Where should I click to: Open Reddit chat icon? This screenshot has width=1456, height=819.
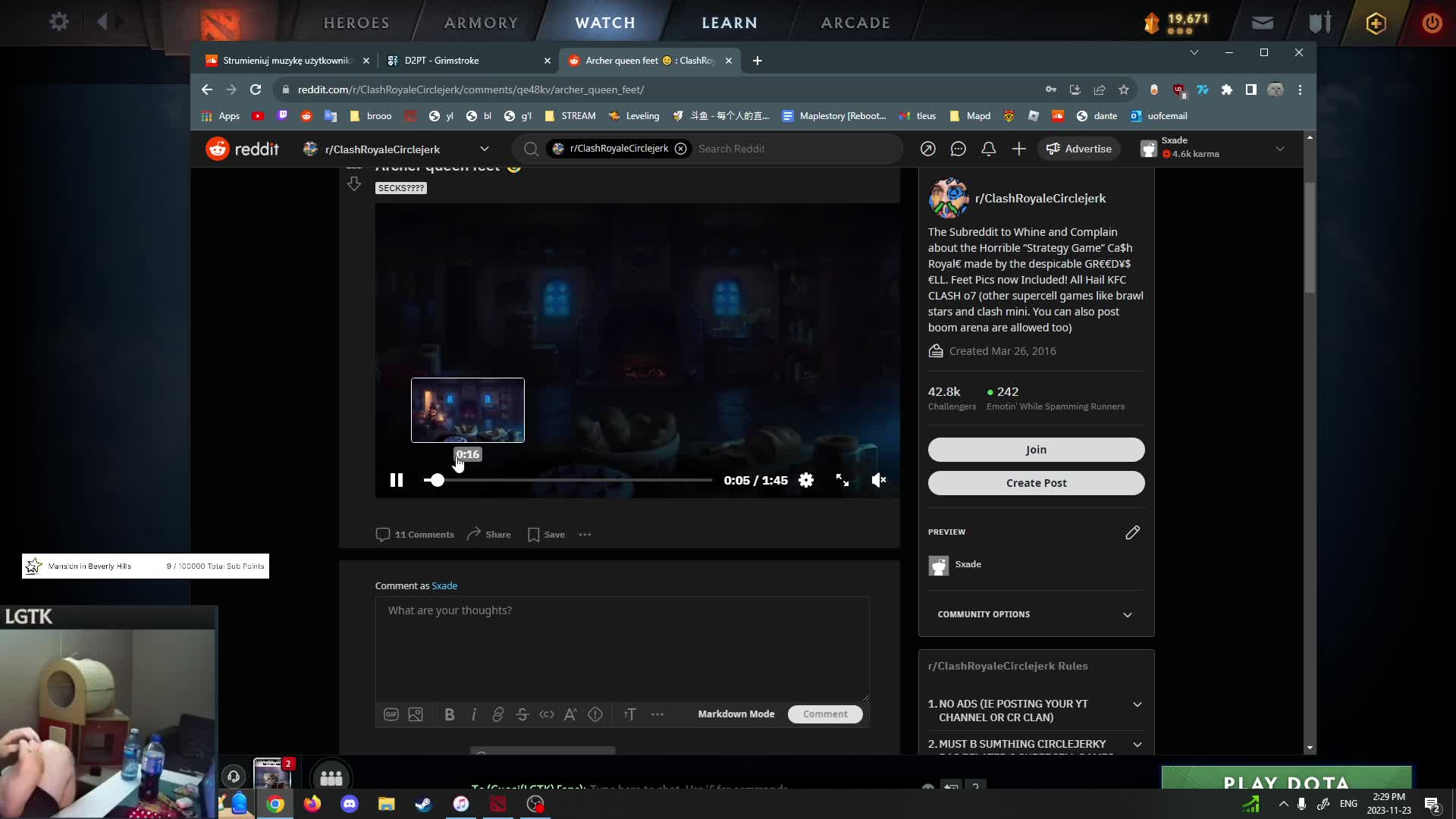tap(958, 149)
